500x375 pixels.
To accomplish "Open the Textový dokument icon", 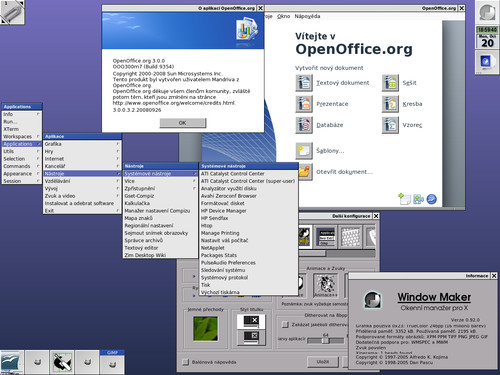I will coord(304,83).
